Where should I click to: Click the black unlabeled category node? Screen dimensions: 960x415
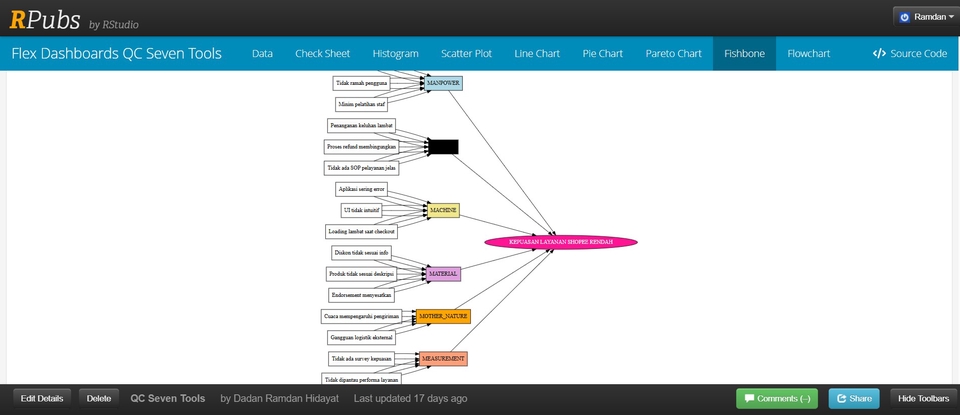pyautogui.click(x=443, y=147)
